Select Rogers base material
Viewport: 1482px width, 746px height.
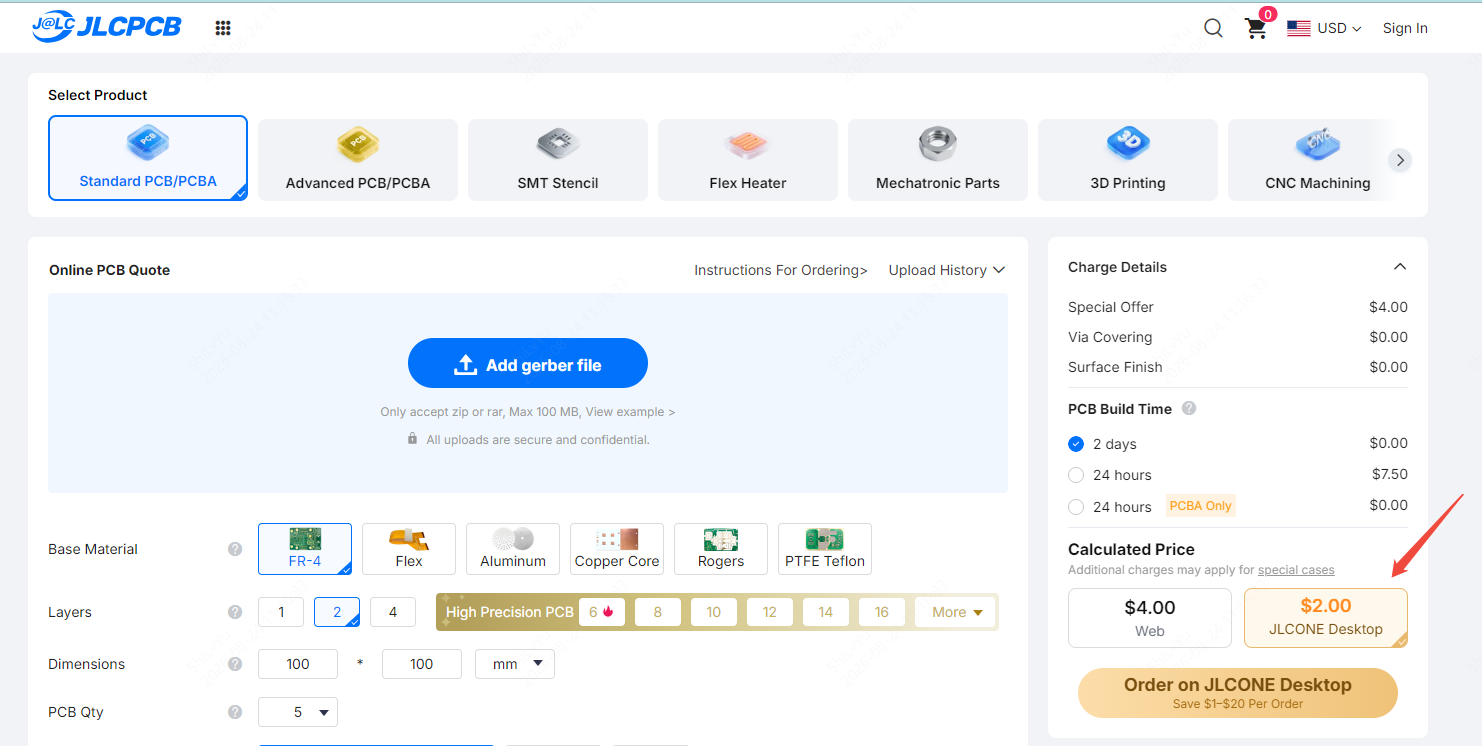(x=721, y=549)
